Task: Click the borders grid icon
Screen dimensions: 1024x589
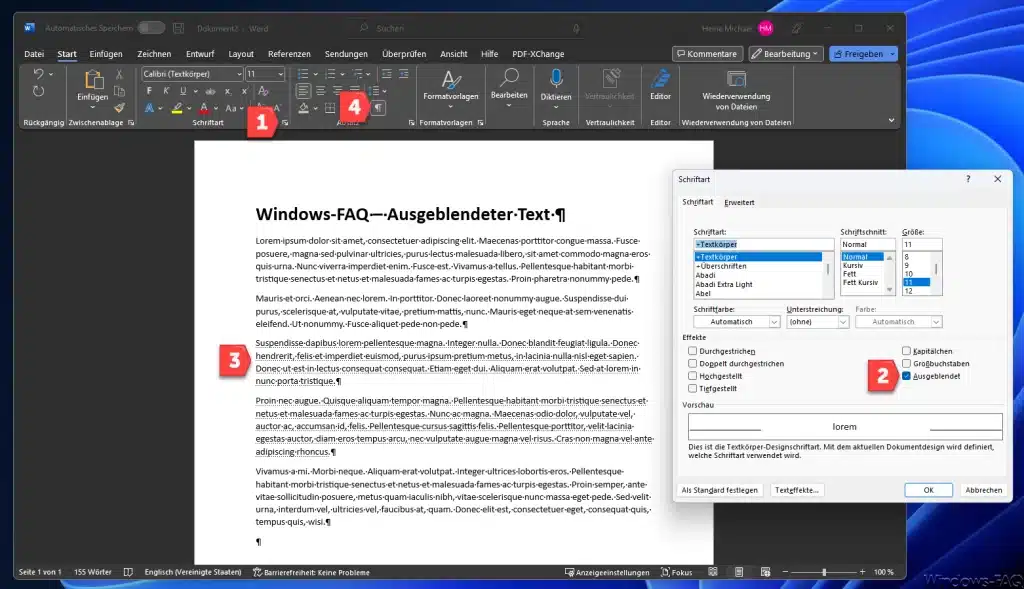Action: point(330,108)
